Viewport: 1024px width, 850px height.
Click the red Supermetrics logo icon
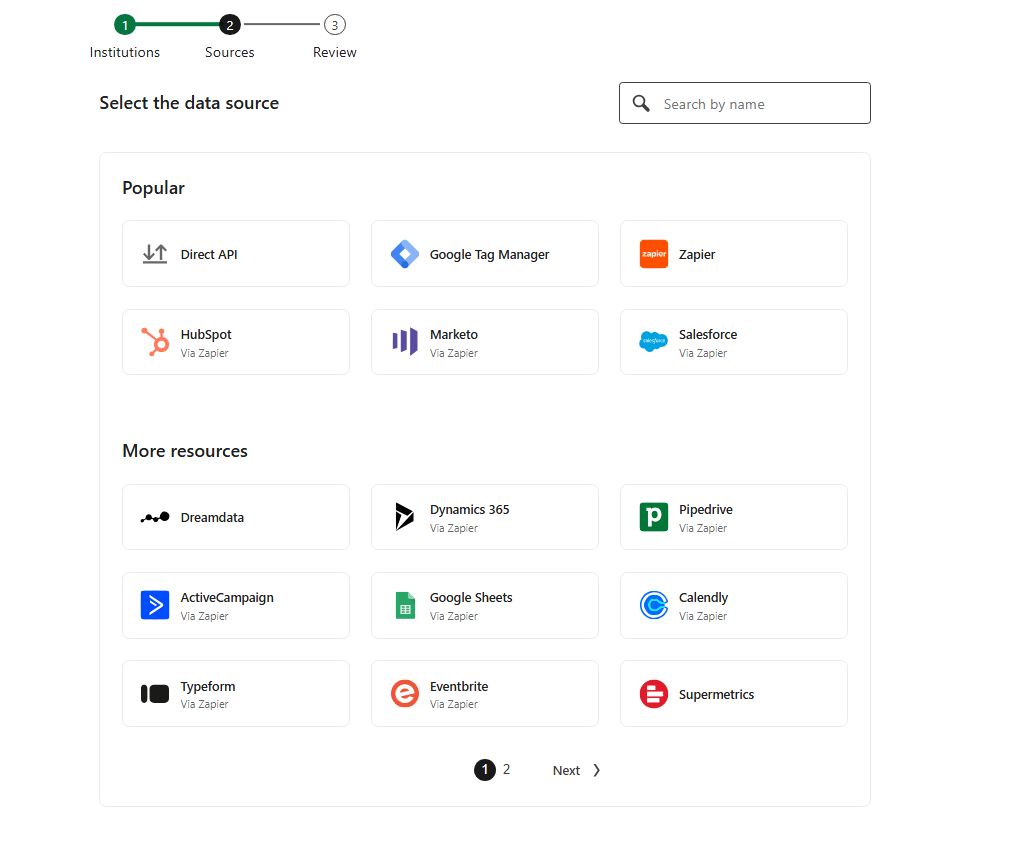(x=654, y=694)
